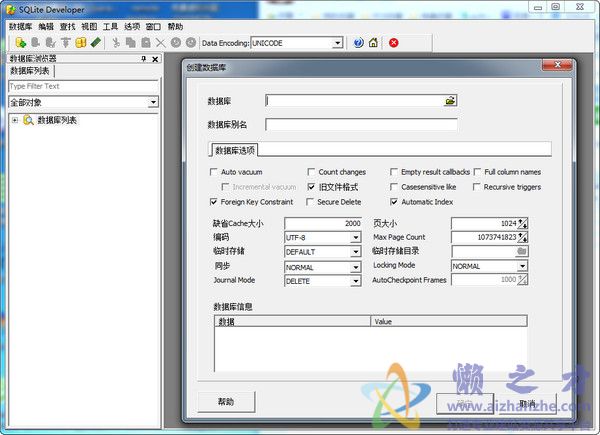Click the Copy toolbar icon
600x435 pixels.
click(x=130, y=42)
